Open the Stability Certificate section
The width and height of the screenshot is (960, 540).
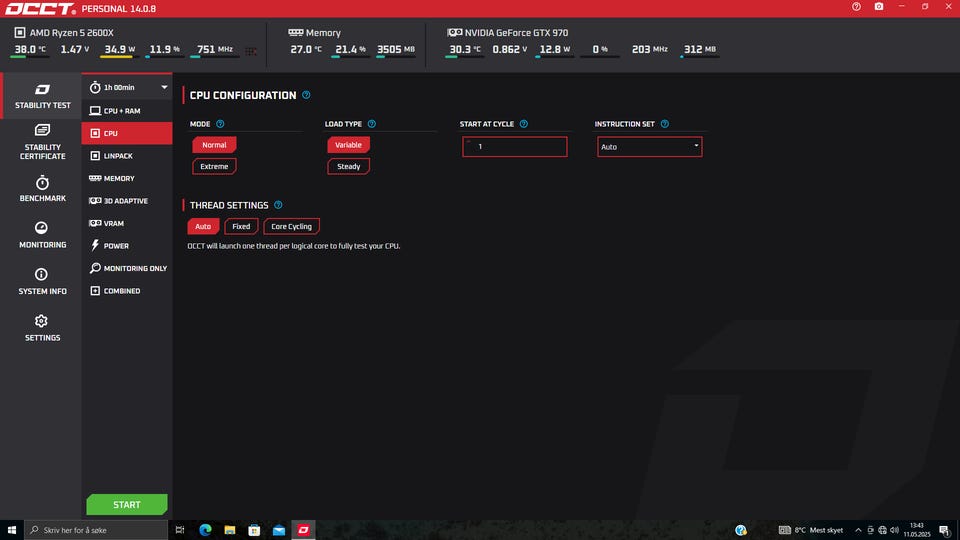click(x=42, y=142)
